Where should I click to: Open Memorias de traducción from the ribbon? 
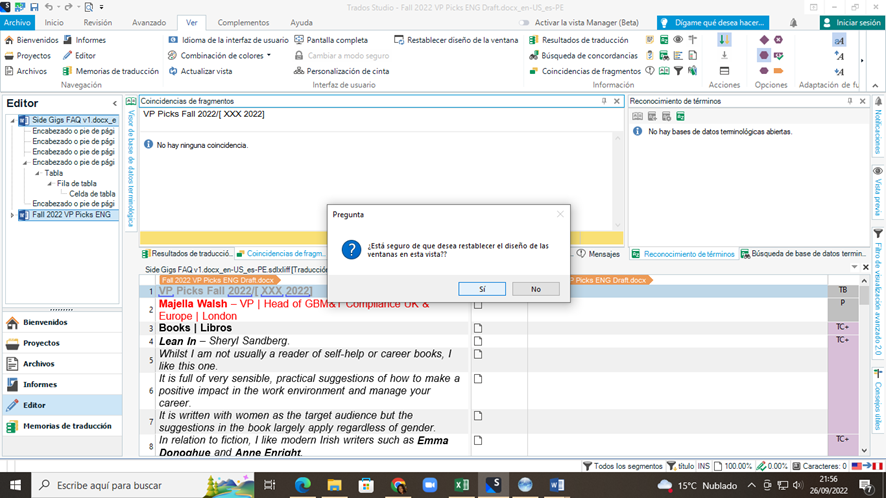pyautogui.click(x=111, y=71)
